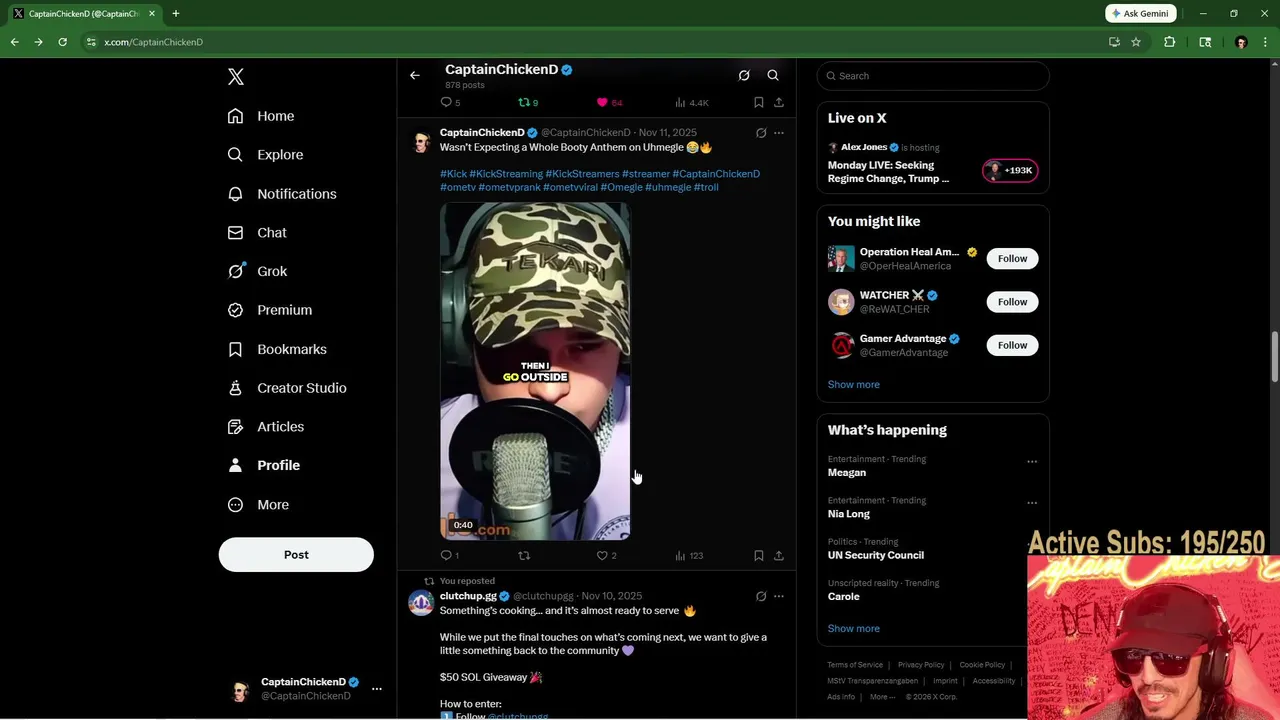
Task: Click the #KickStreaming hashtag
Action: click(506, 174)
